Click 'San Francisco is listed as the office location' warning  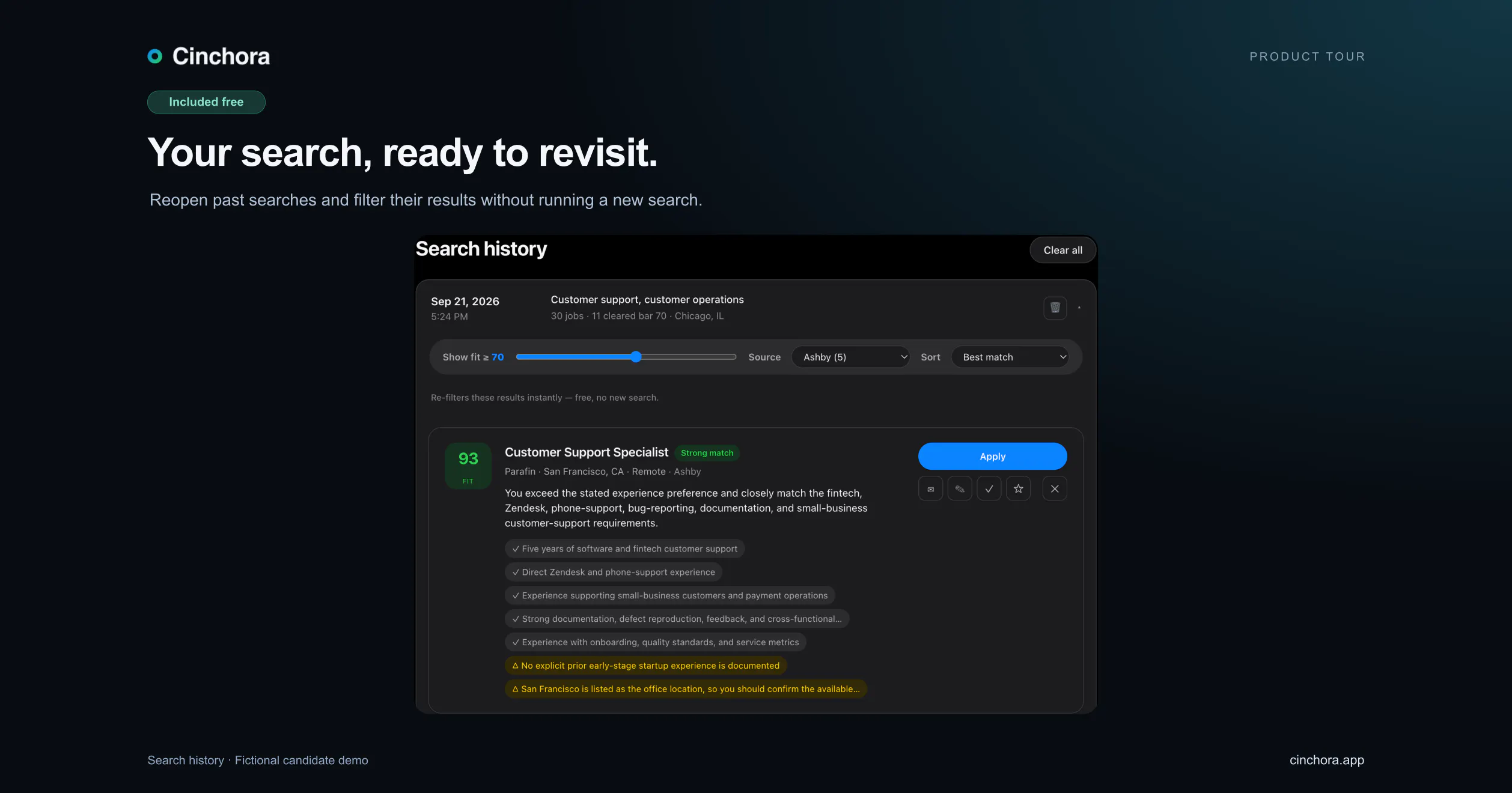(686, 689)
